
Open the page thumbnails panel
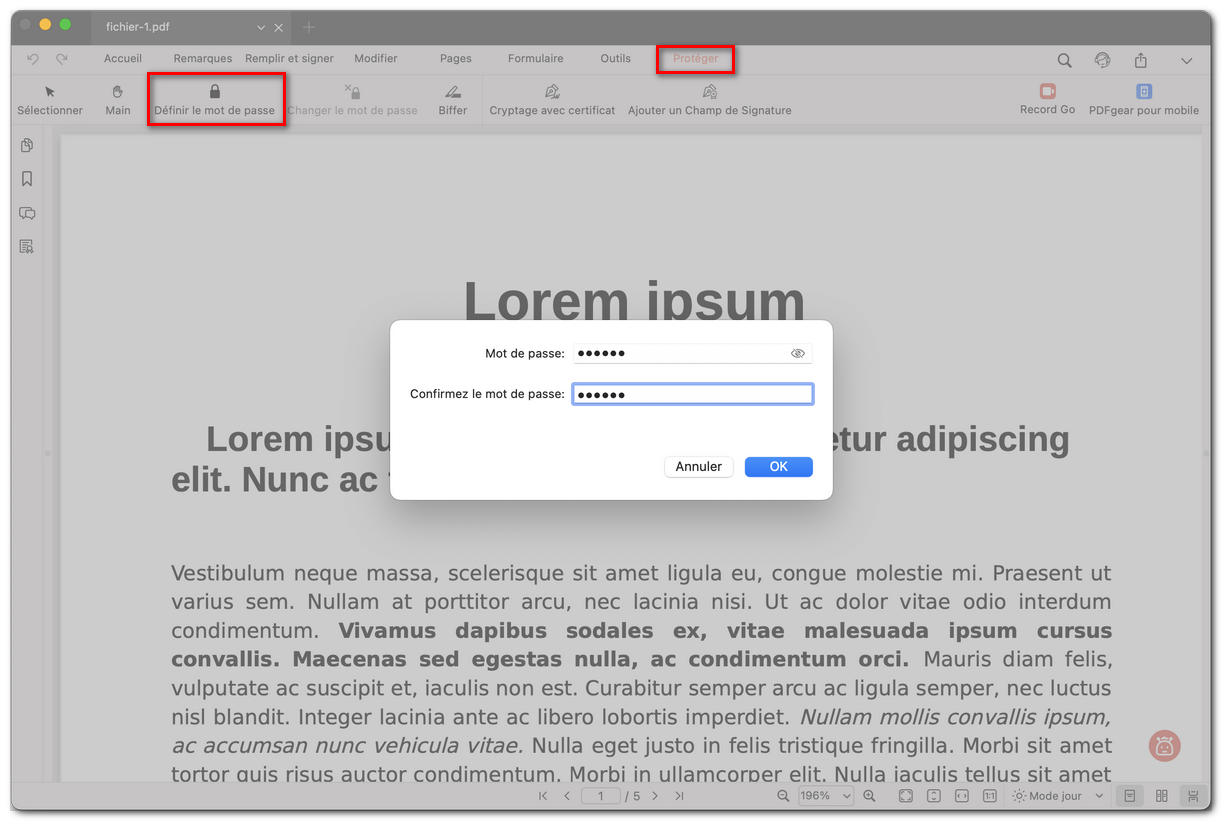[x=27, y=145]
